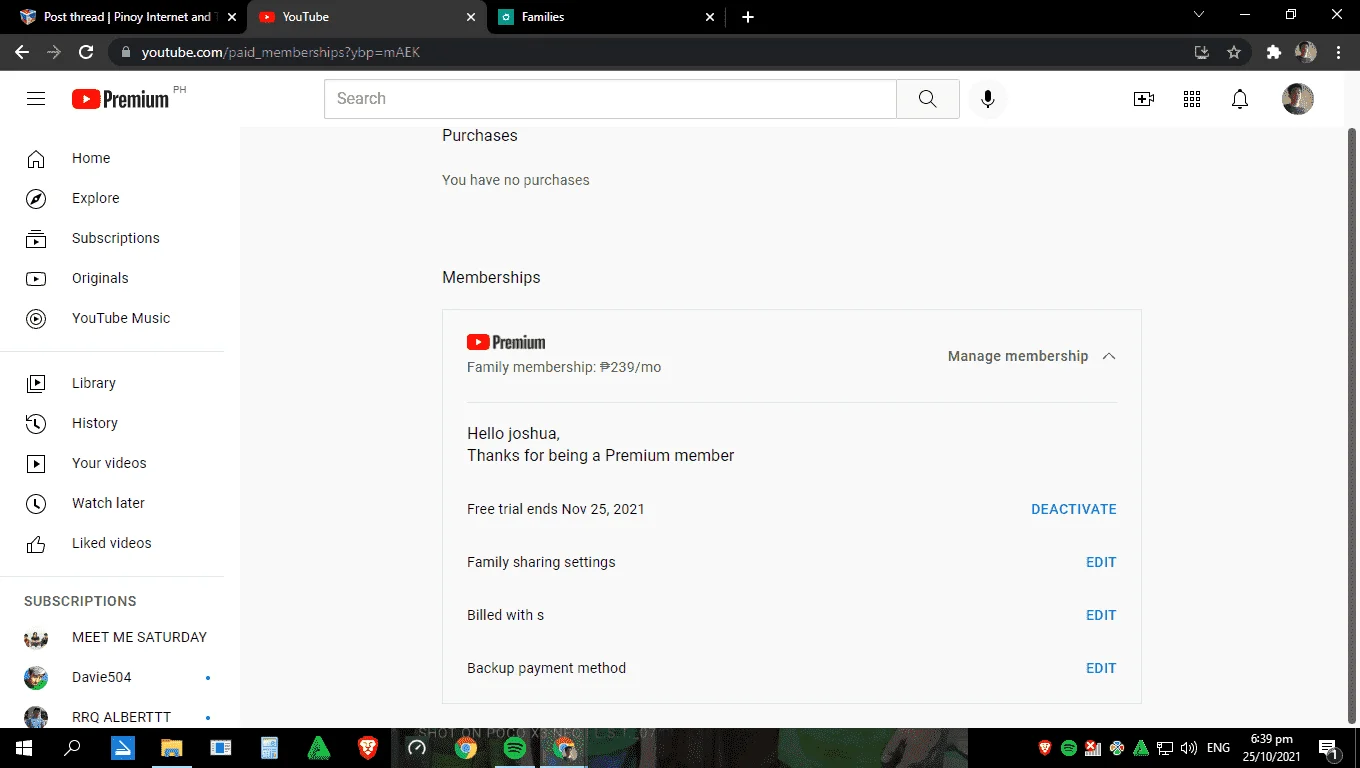The height and width of the screenshot is (768, 1360).
Task: Click 'Free trial ends Nov 25, 2021' text
Action: tap(556, 509)
